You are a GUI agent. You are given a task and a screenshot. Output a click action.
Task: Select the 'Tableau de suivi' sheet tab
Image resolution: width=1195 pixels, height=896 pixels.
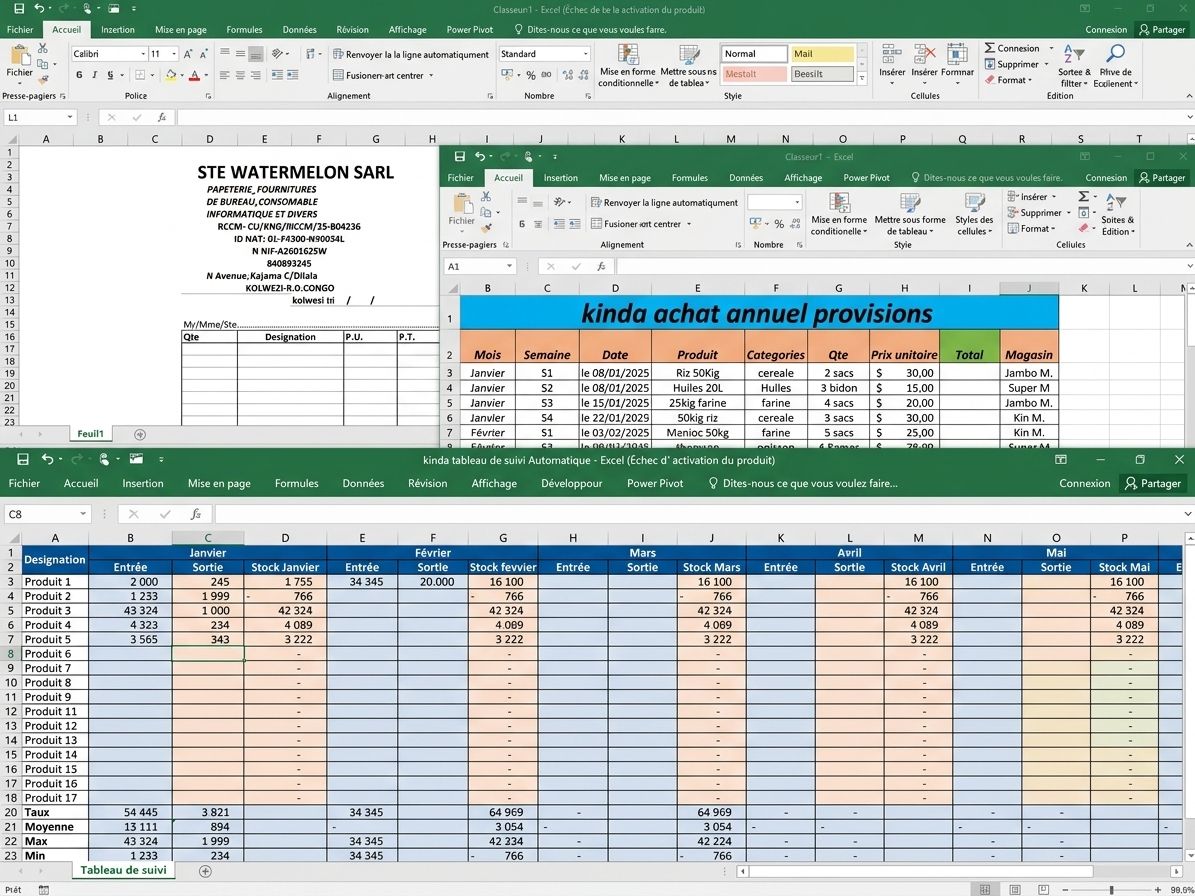coord(123,869)
